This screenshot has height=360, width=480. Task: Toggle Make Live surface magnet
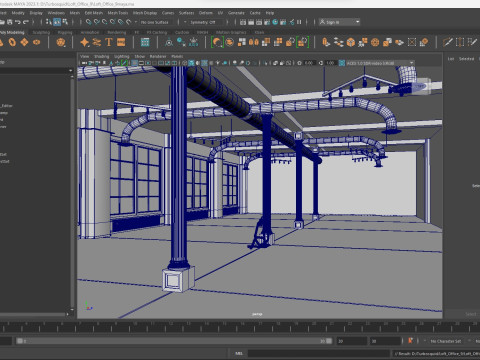[128, 22]
